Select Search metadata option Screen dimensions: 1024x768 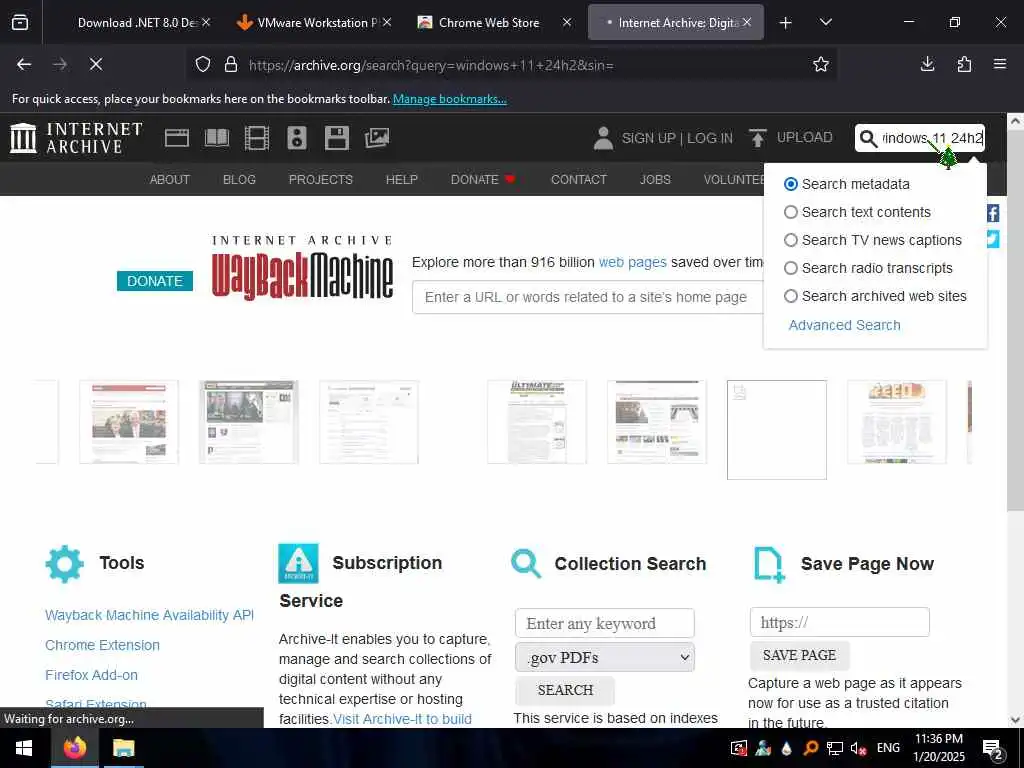coord(847,184)
